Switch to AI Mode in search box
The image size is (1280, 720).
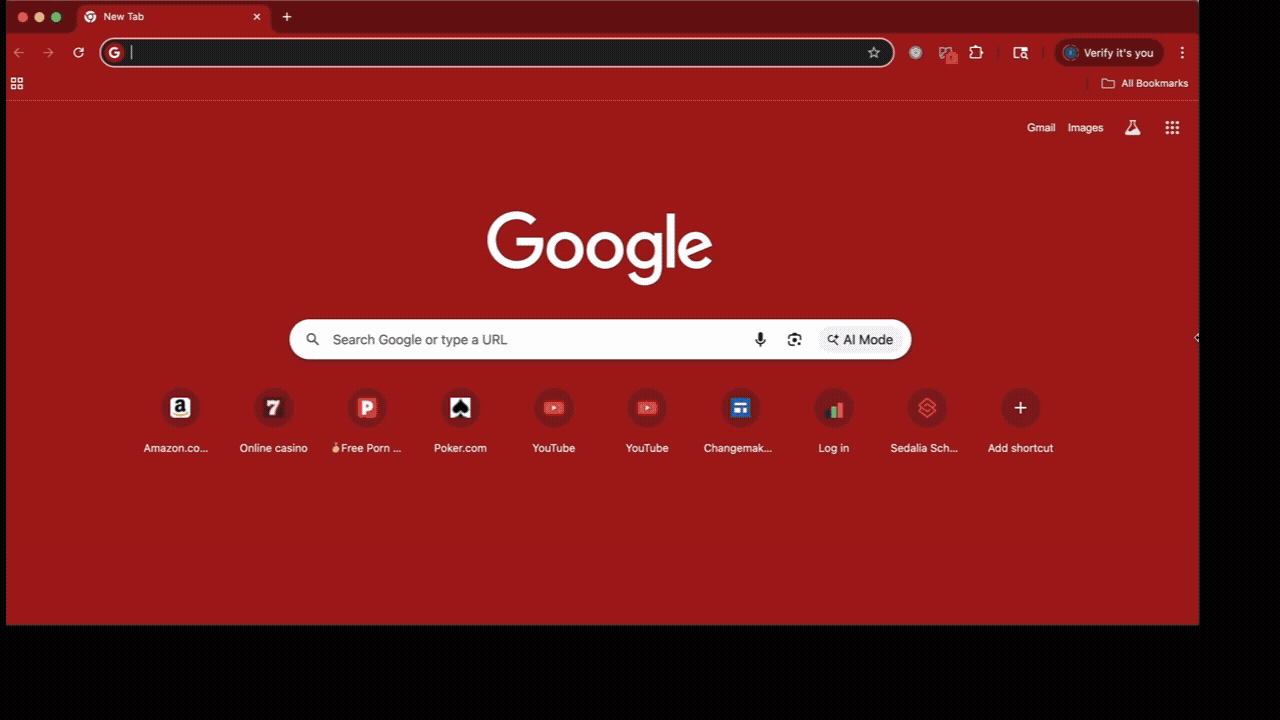pos(860,340)
